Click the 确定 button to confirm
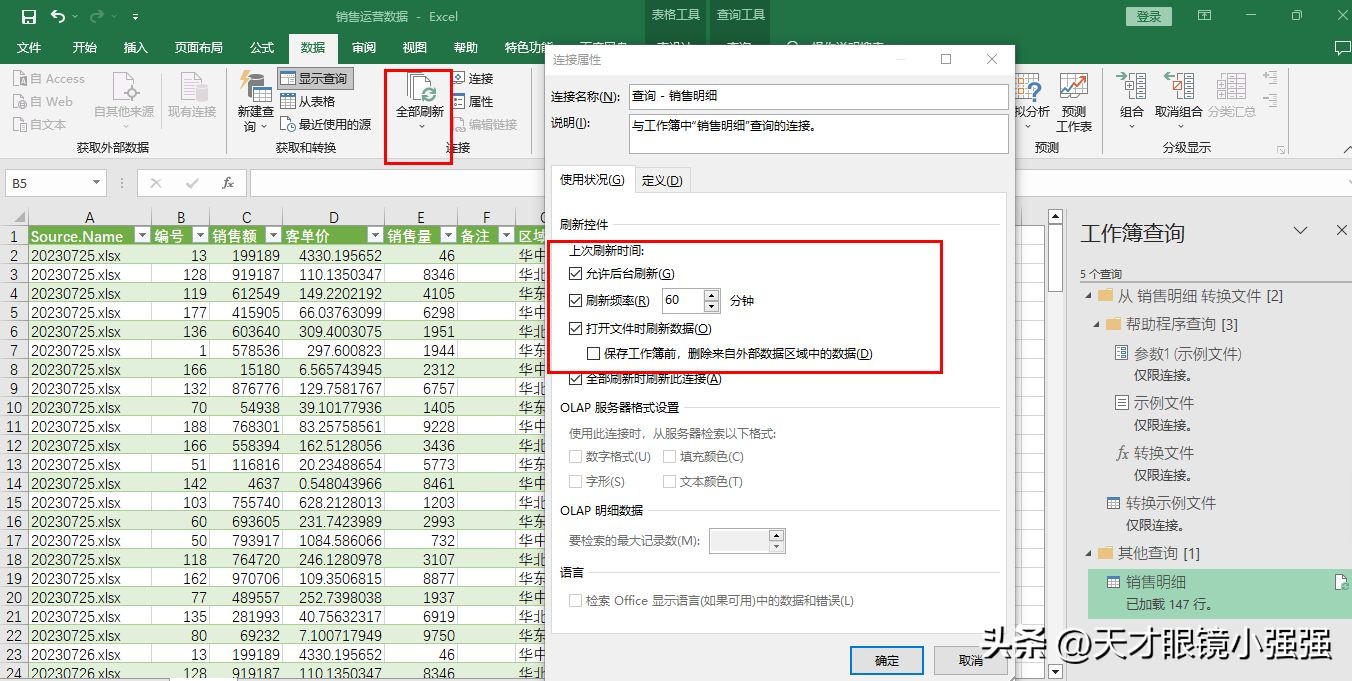Screen dimensions: 1352x681 click(886, 660)
